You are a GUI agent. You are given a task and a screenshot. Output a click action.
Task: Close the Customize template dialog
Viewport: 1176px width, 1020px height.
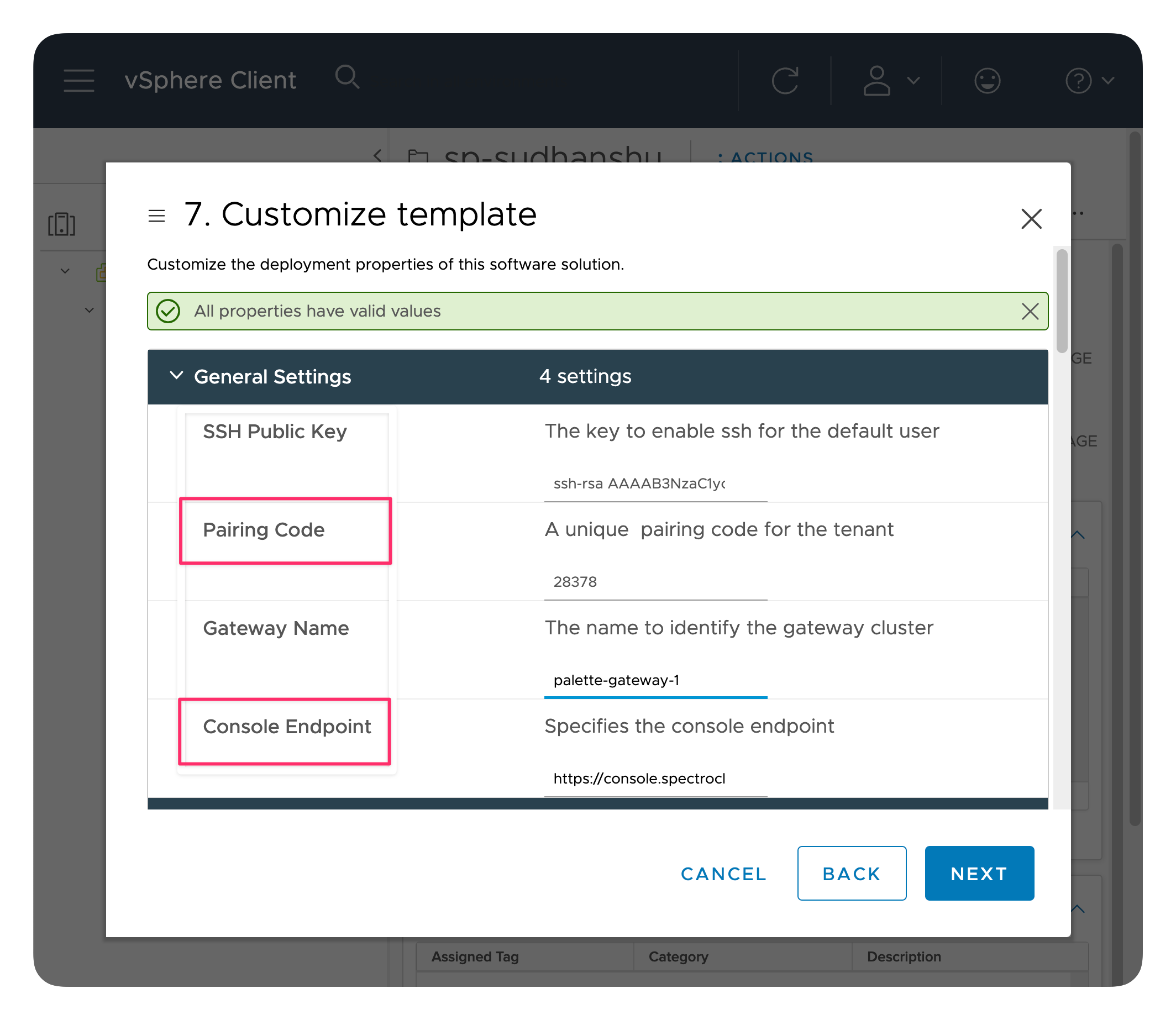point(1031,219)
